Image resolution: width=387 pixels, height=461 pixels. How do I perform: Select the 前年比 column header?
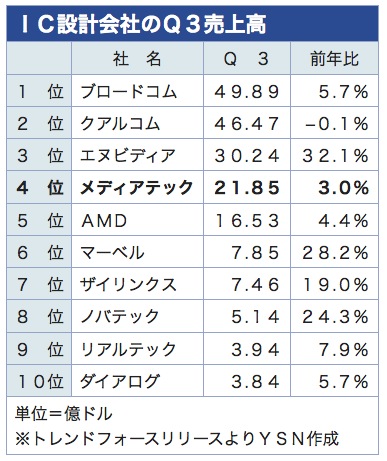coord(334,59)
